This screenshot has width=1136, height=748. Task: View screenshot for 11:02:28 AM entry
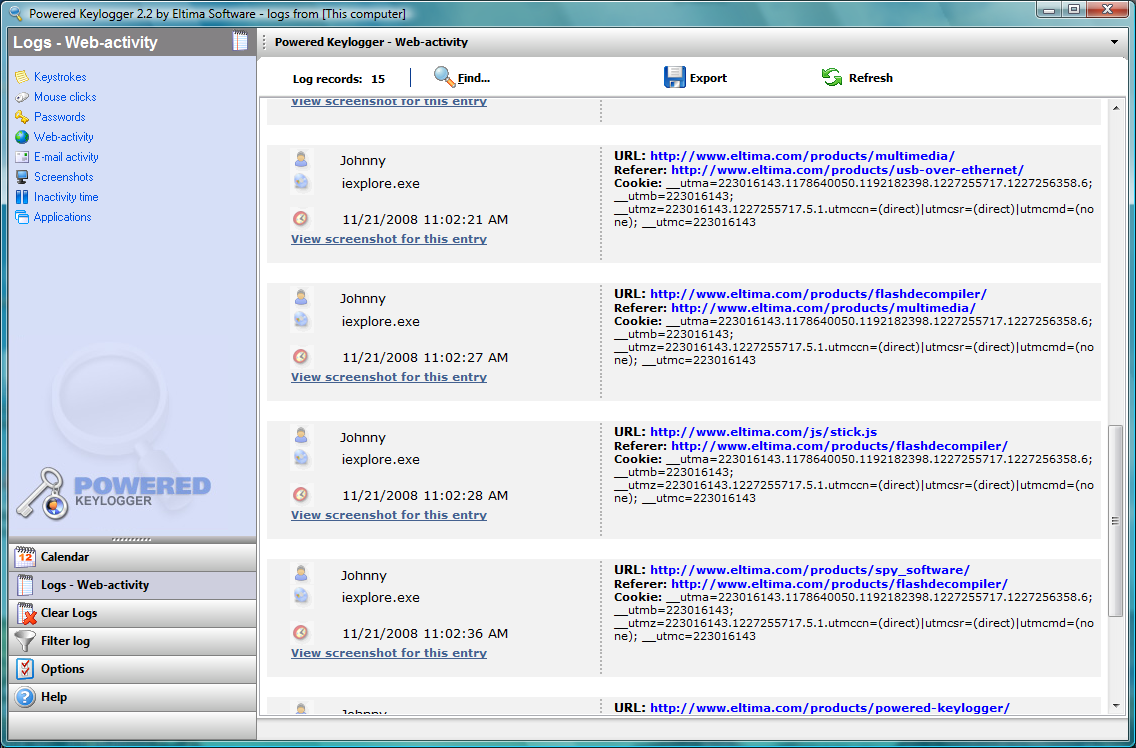[x=389, y=515]
